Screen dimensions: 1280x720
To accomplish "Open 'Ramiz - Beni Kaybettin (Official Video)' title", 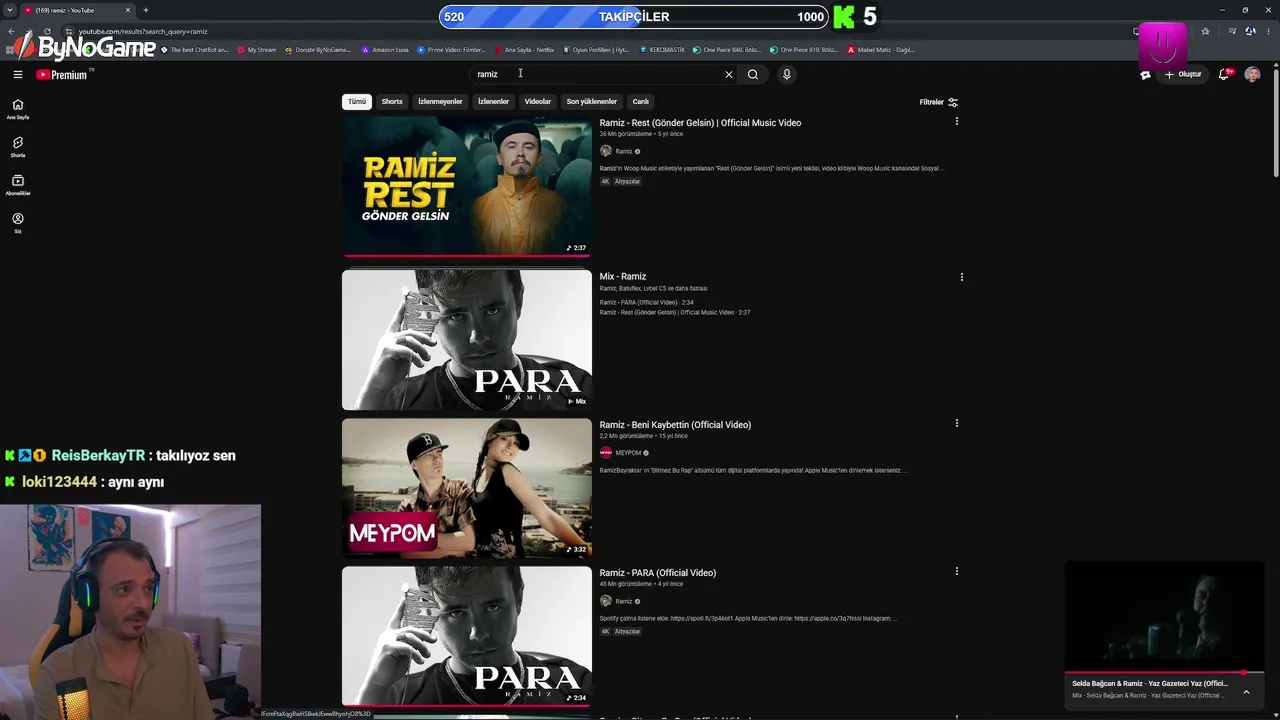I will (675, 425).
